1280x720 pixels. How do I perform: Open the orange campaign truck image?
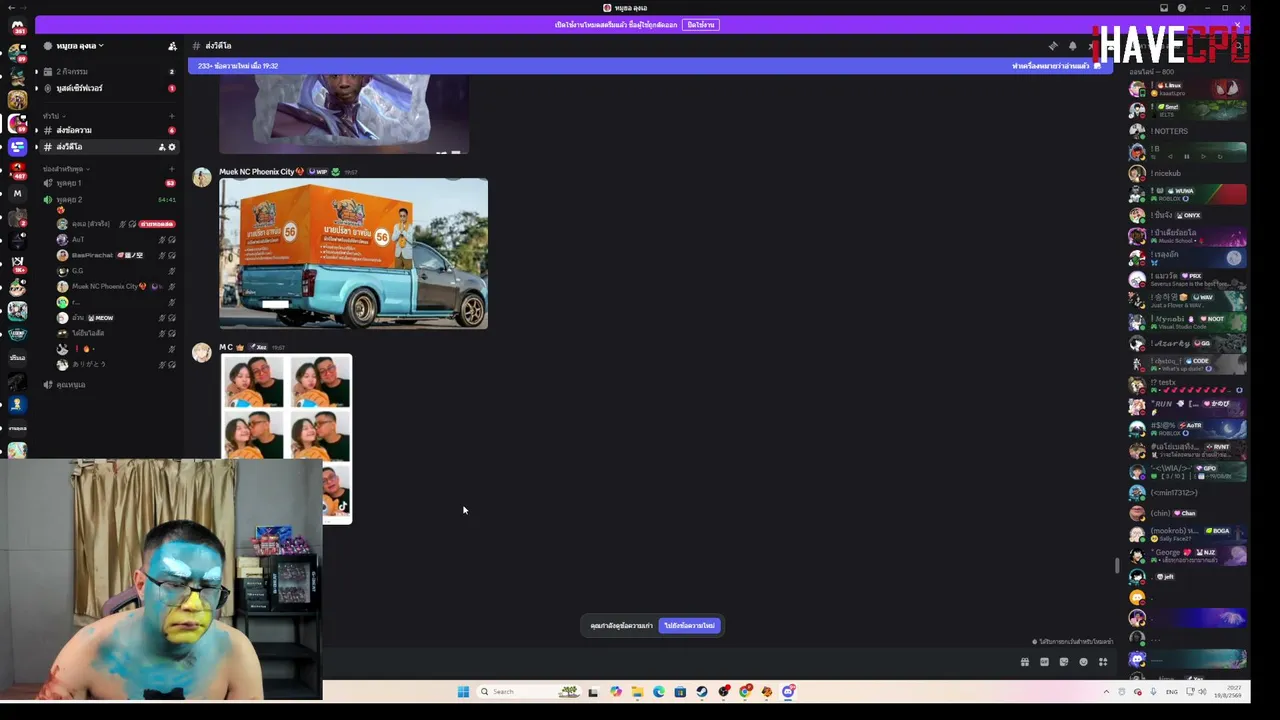[354, 254]
